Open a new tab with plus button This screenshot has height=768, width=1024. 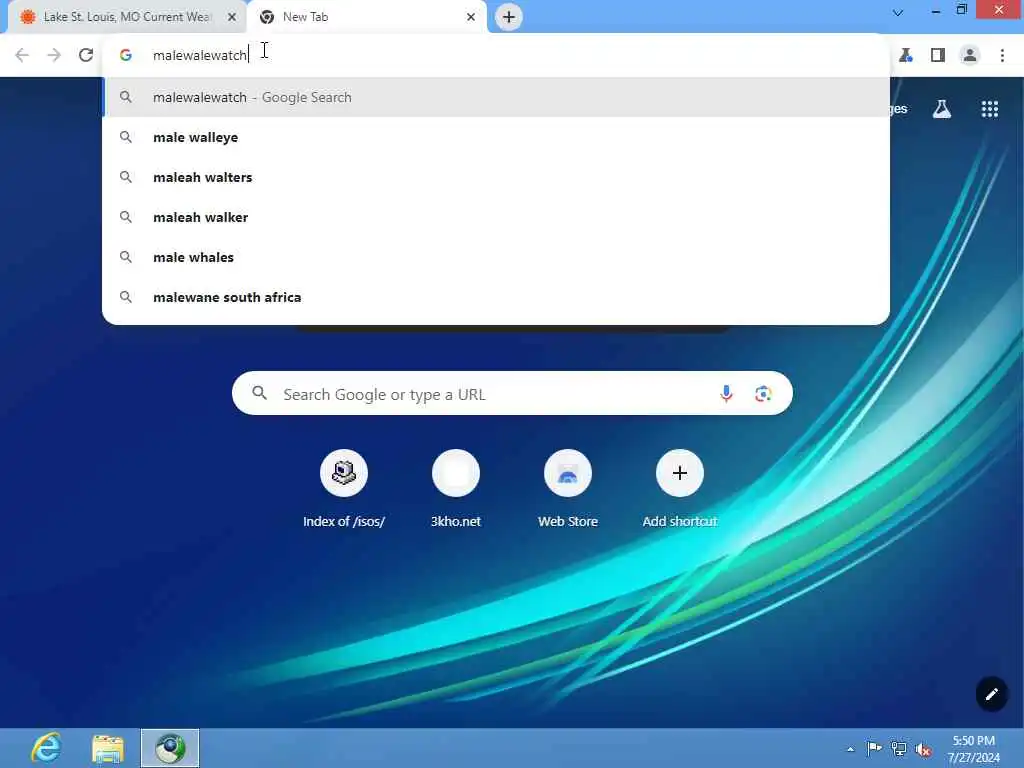click(509, 17)
